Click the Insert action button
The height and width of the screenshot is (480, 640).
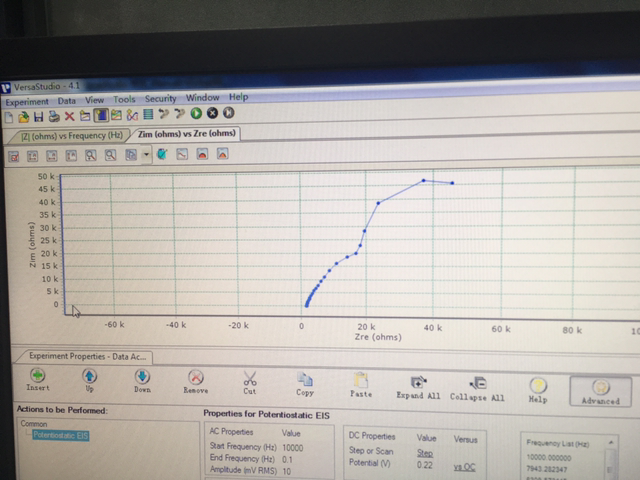[x=38, y=380]
